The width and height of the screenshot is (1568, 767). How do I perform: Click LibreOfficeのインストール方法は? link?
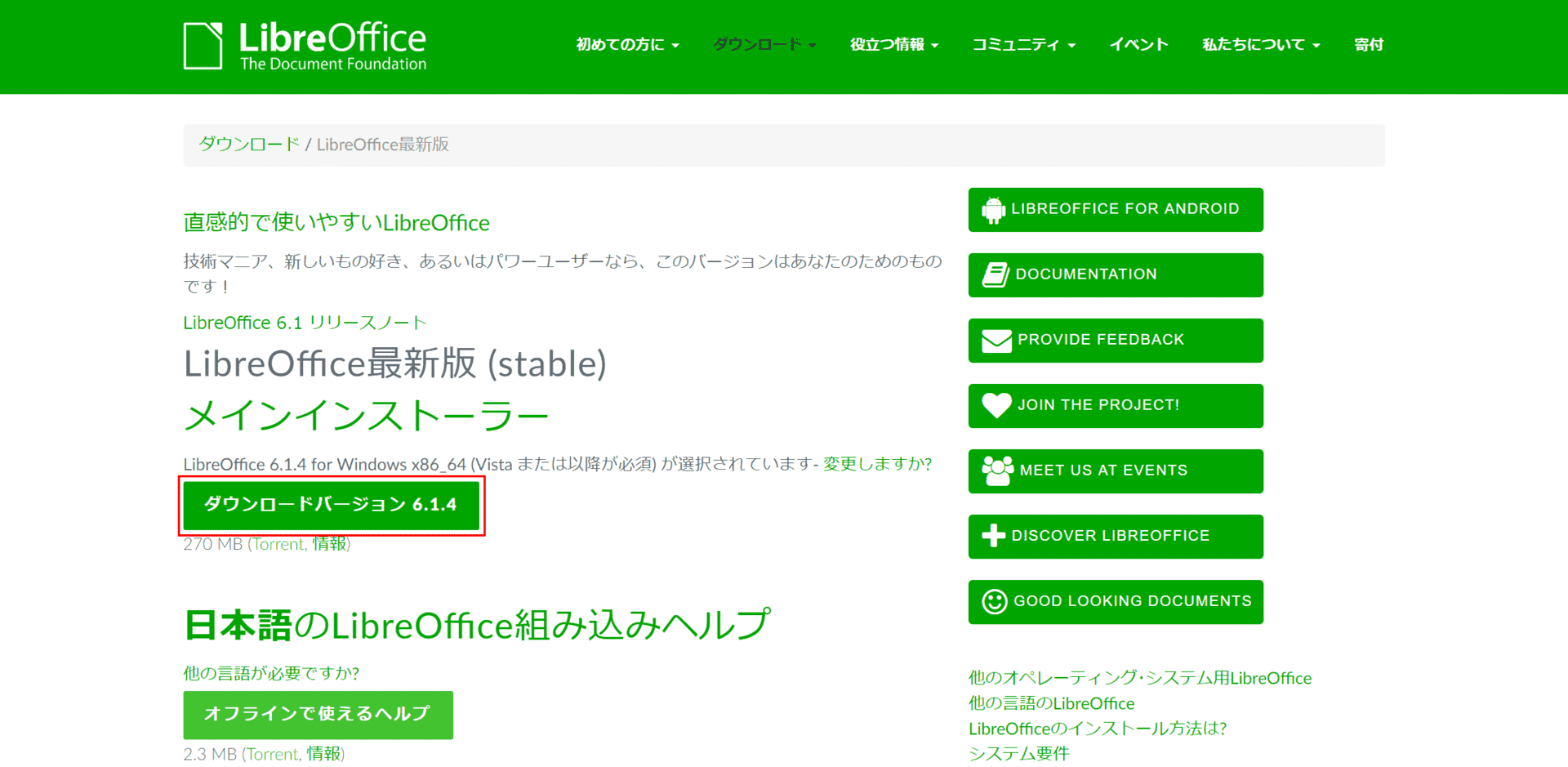1098,729
